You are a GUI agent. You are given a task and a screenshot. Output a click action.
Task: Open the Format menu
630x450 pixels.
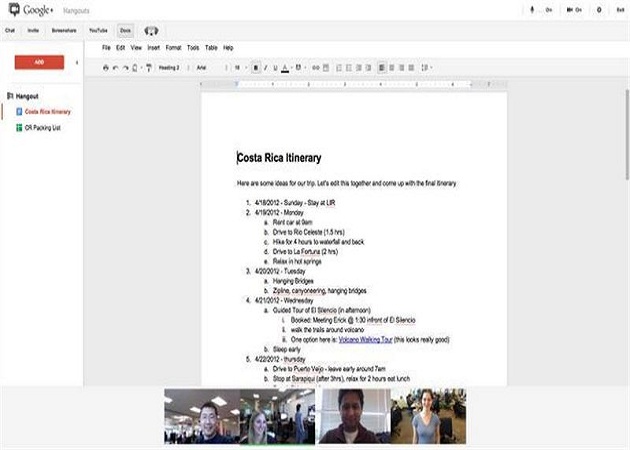coord(173,47)
